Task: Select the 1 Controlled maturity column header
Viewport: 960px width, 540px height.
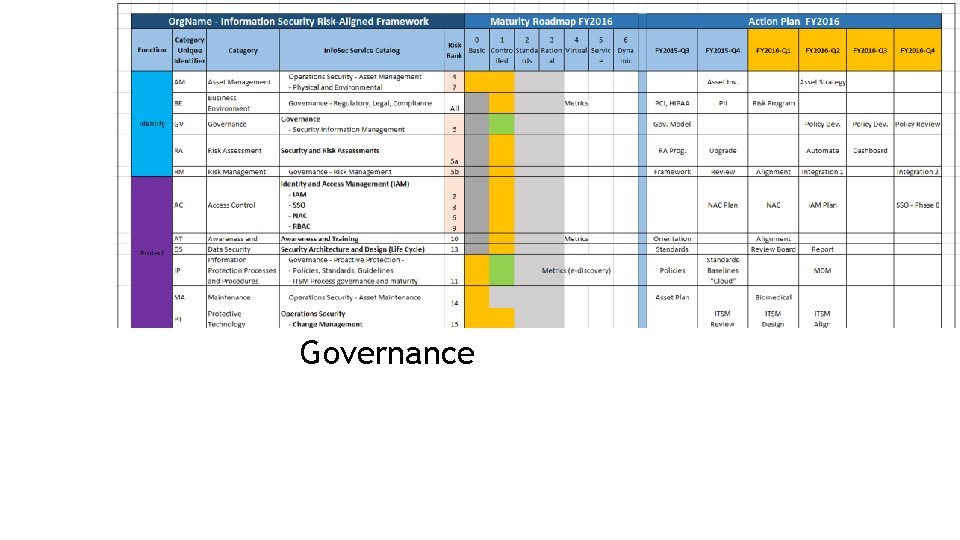Action: point(502,50)
